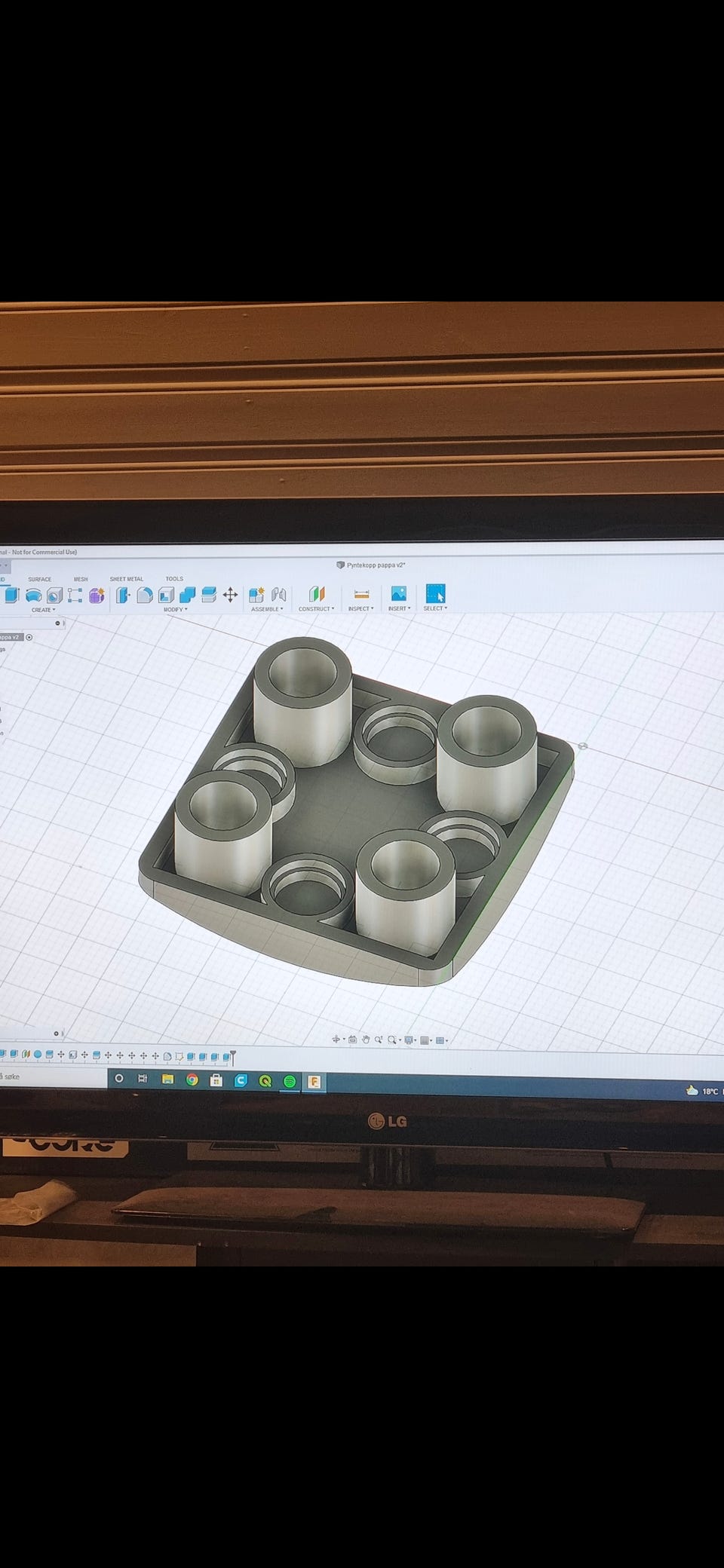Open File Explorer from the taskbar

tap(167, 1080)
